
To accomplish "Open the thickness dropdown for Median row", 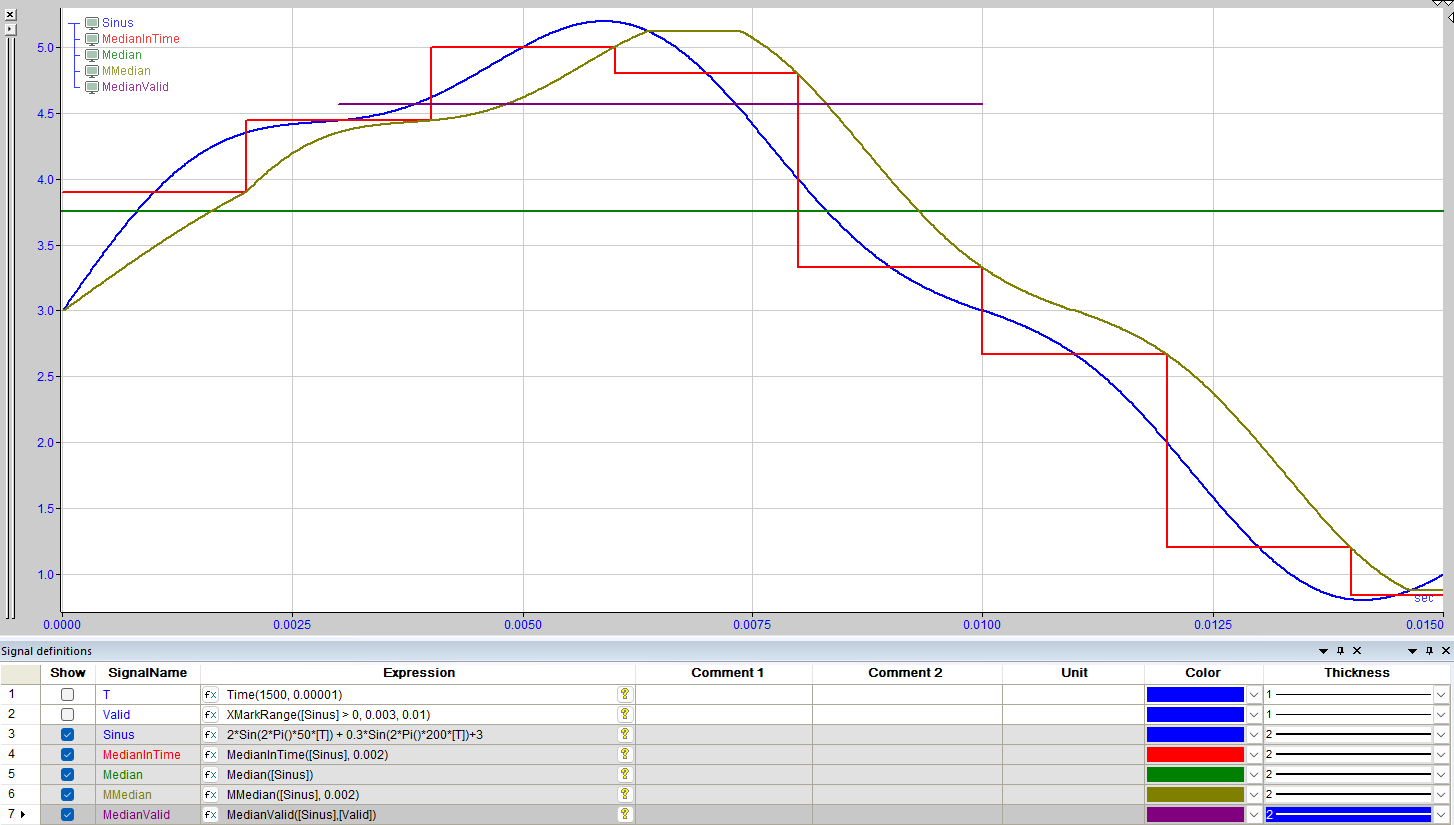I will [x=1441, y=774].
